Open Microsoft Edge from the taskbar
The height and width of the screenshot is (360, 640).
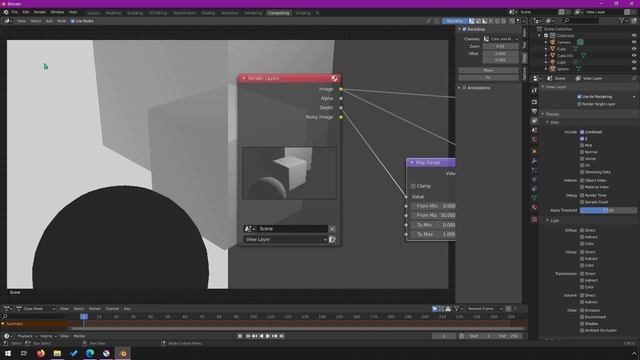(x=90, y=353)
